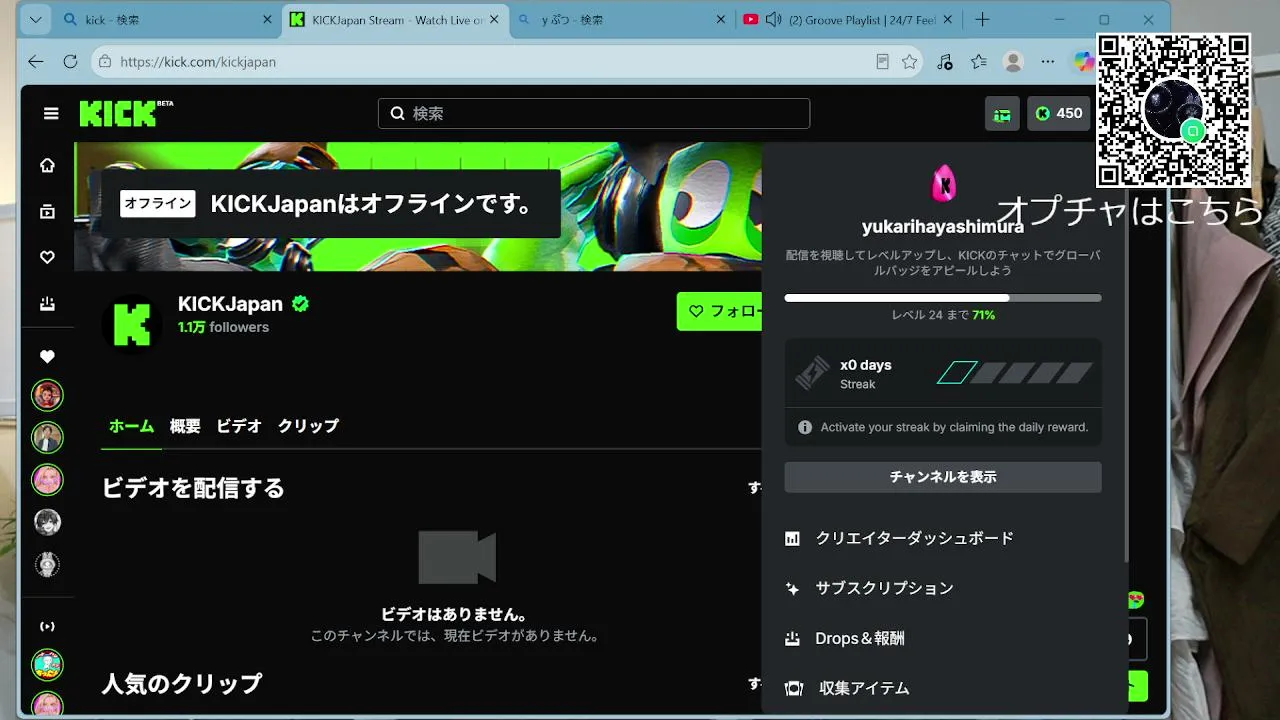Click the yukarihayashimura pink profile avatar
1280x720 pixels.
(943, 184)
